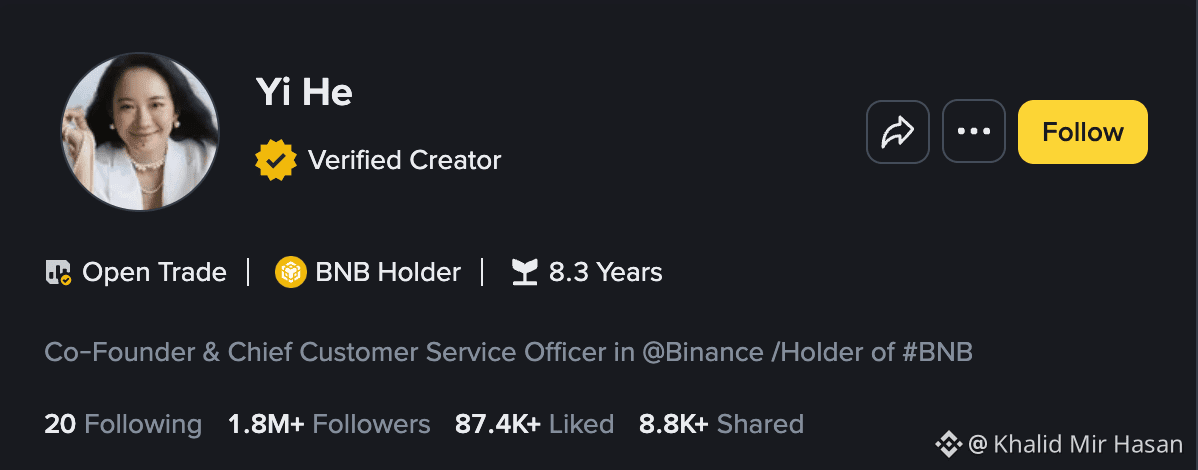Click the 8.8K+ Shared stat
The image size is (1198, 470).
[x=721, y=423]
